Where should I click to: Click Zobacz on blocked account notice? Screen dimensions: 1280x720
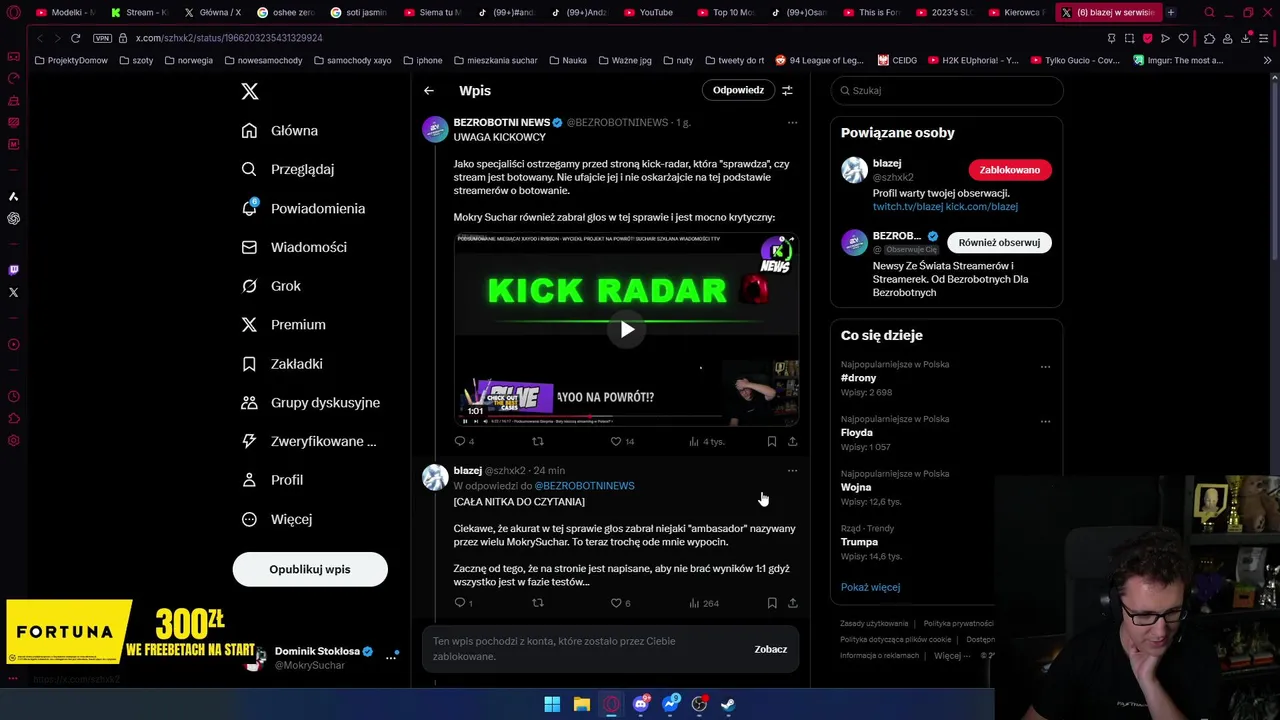point(771,649)
